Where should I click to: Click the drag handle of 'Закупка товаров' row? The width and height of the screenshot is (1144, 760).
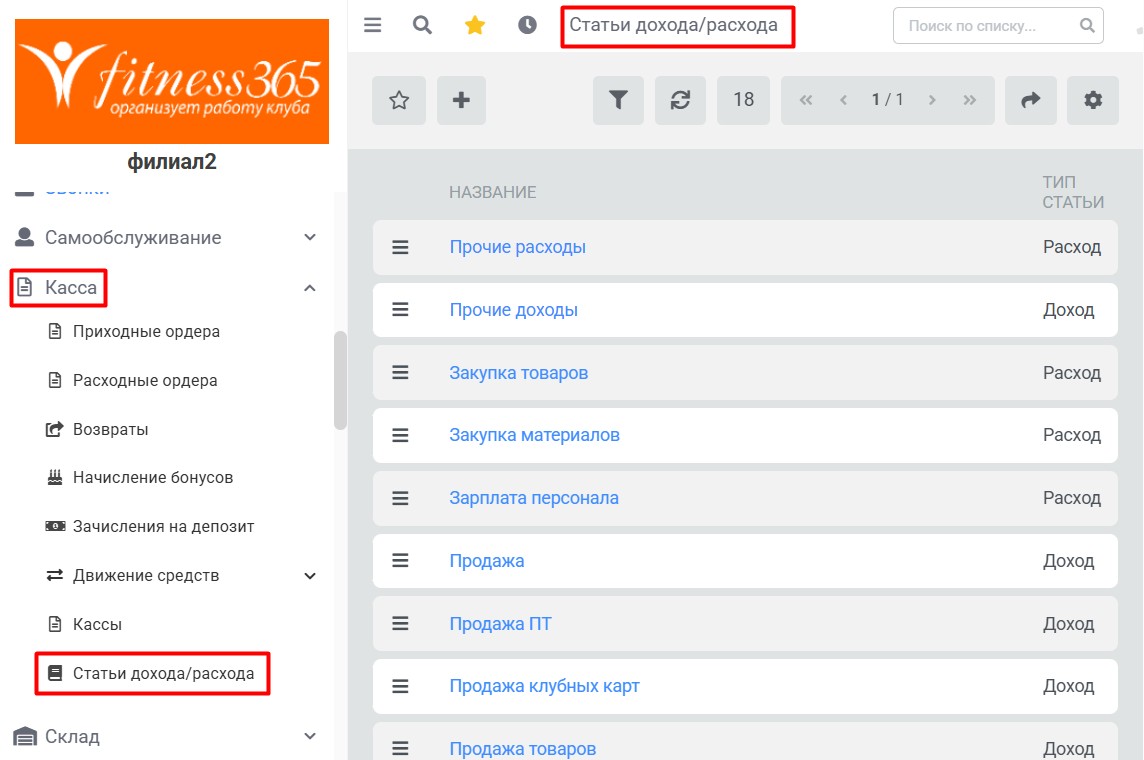point(401,373)
